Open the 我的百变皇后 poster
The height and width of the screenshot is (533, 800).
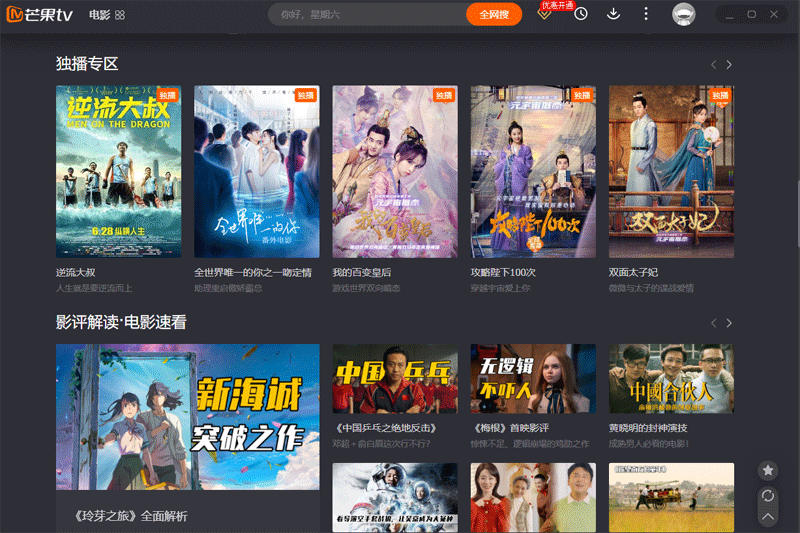pyautogui.click(x=395, y=171)
